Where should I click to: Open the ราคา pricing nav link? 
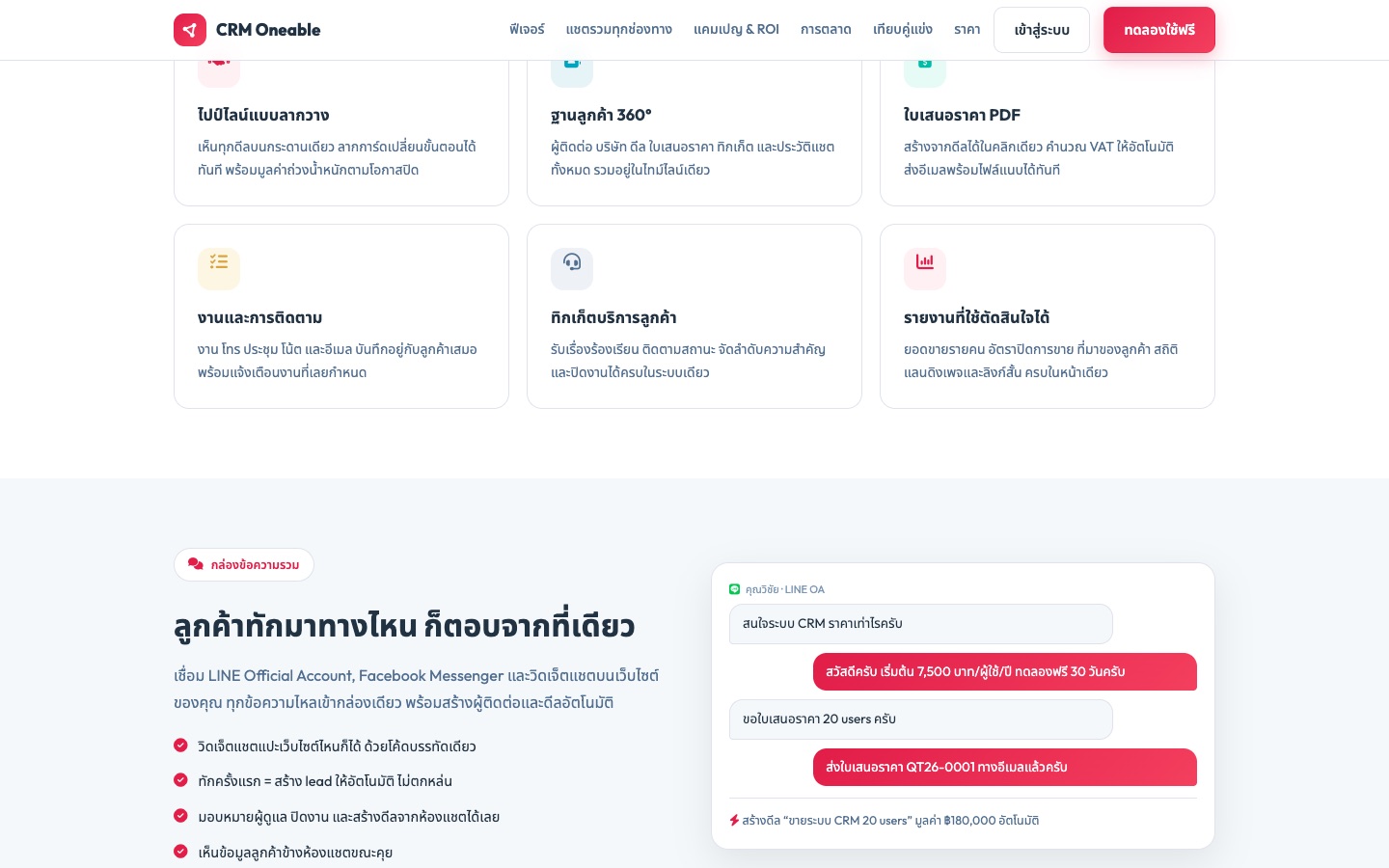967,29
